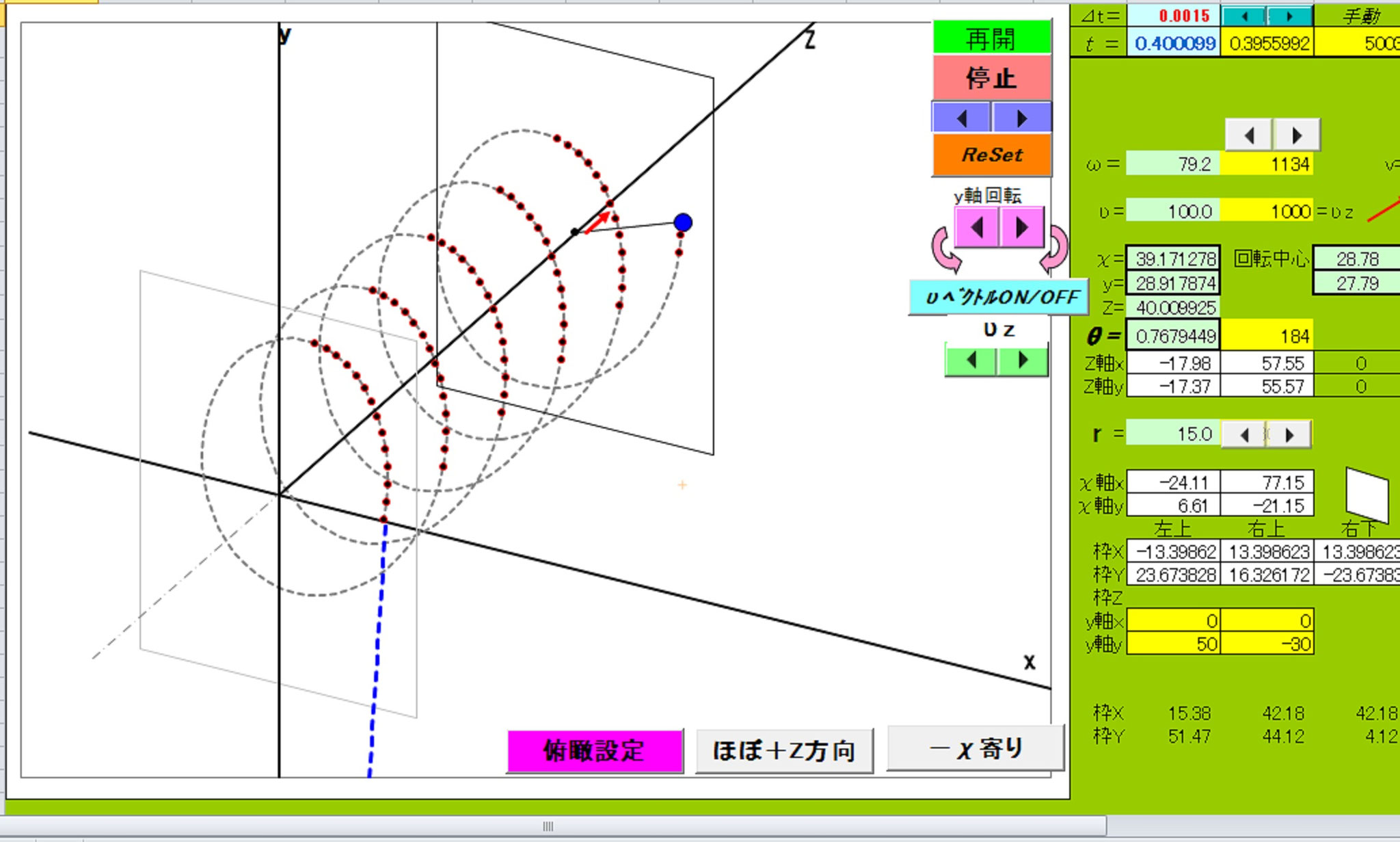Select the ⊿t value cell 0.0015

coord(1173,16)
